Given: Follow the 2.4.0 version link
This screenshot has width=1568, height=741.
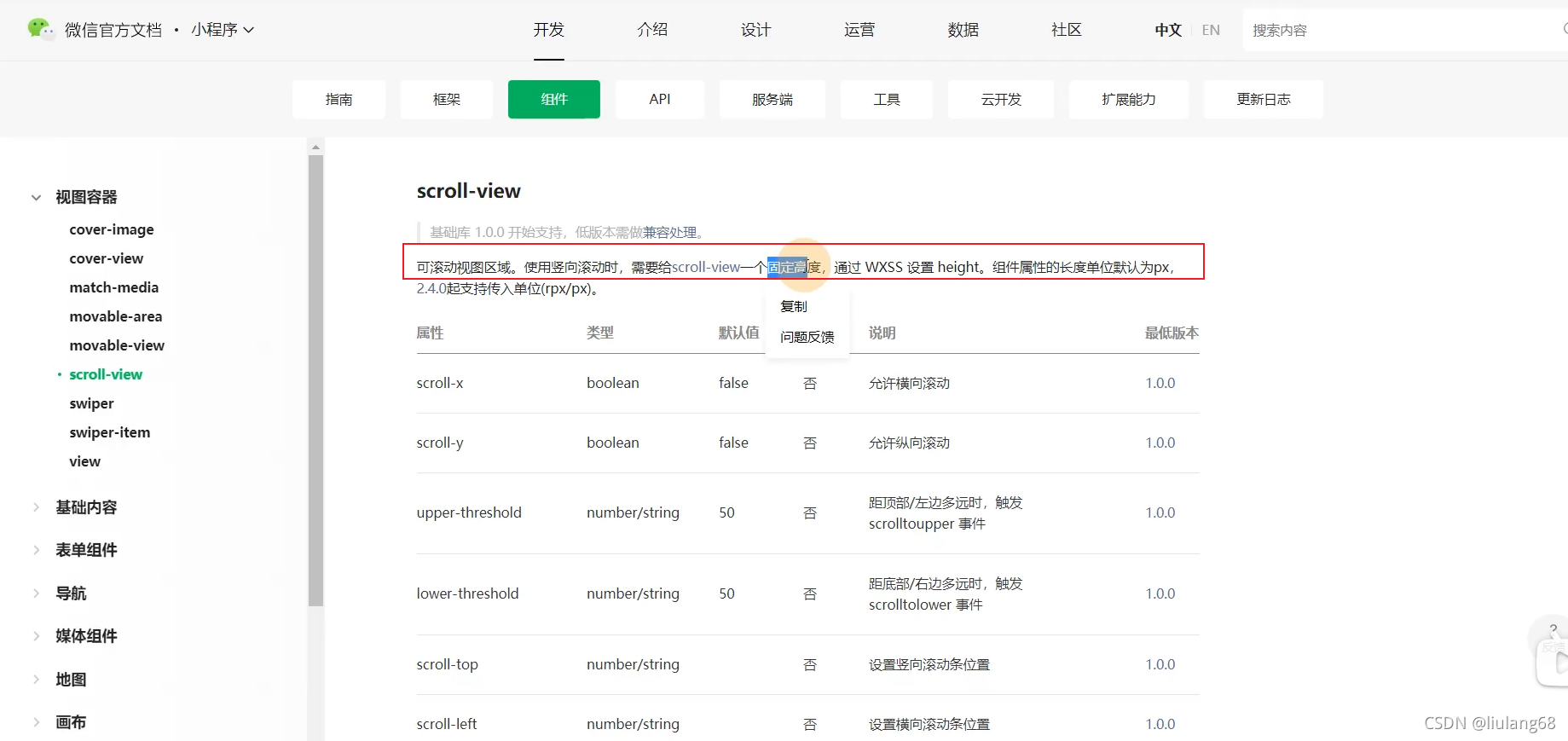Looking at the screenshot, I should [431, 288].
